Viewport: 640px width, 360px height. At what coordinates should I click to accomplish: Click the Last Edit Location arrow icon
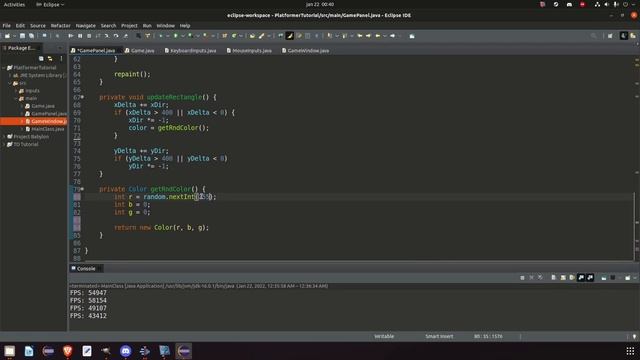(360, 36)
